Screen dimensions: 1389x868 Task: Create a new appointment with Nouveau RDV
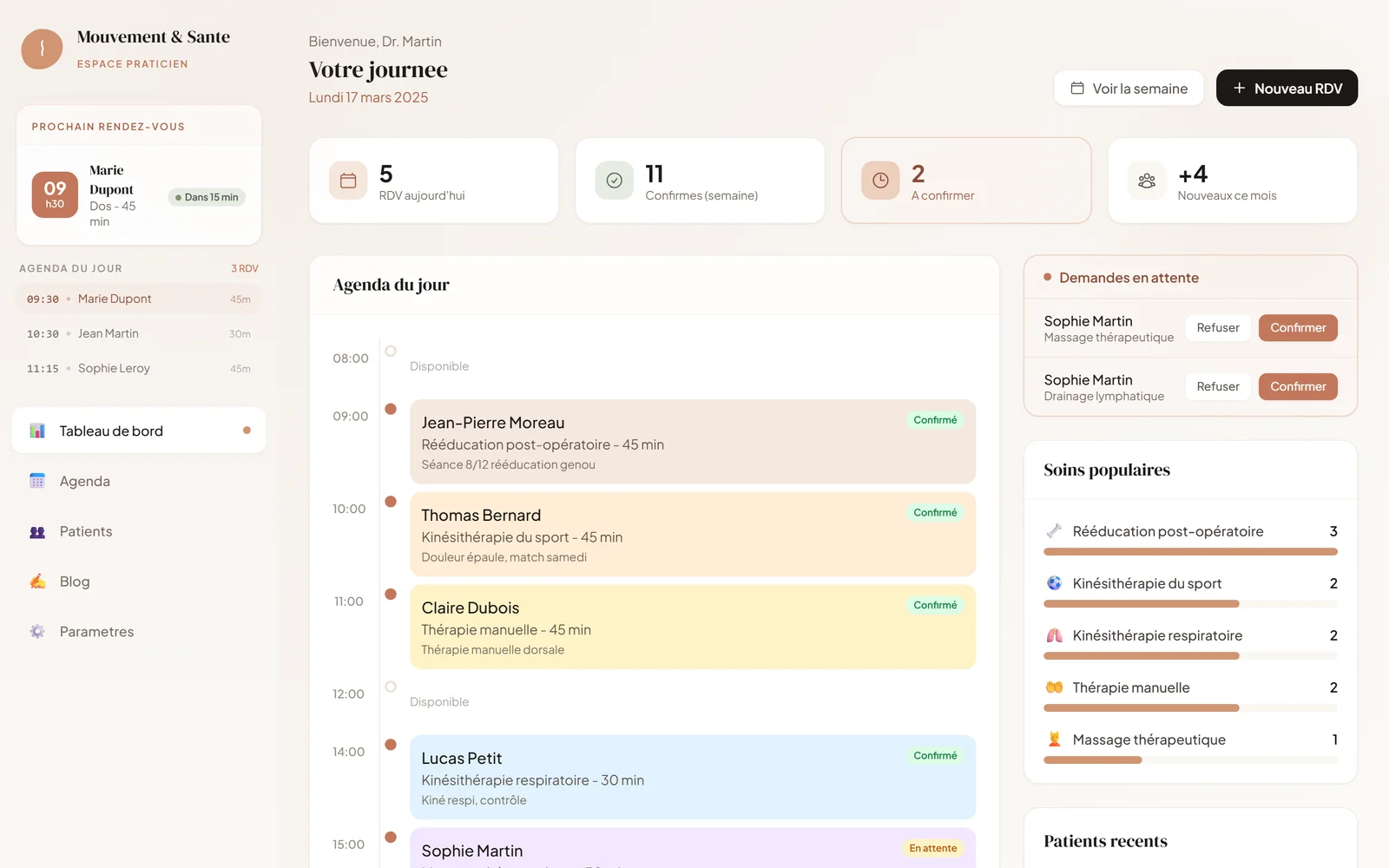(x=1287, y=89)
